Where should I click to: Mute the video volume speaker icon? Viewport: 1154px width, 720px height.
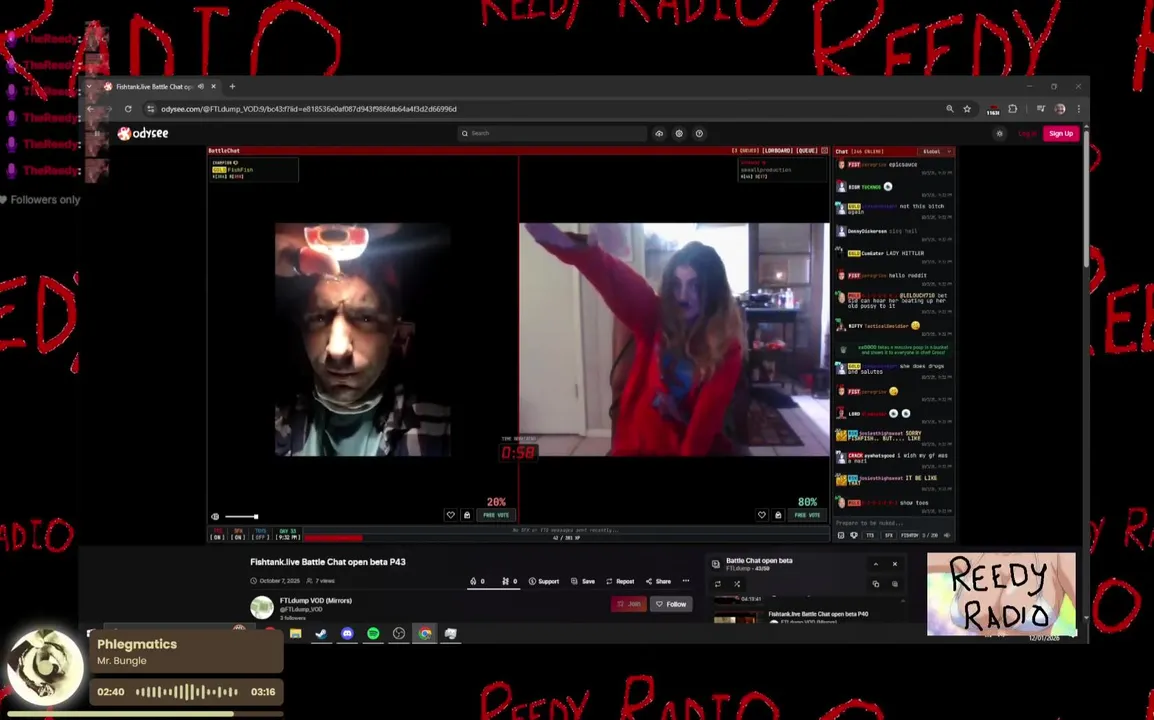coord(215,517)
